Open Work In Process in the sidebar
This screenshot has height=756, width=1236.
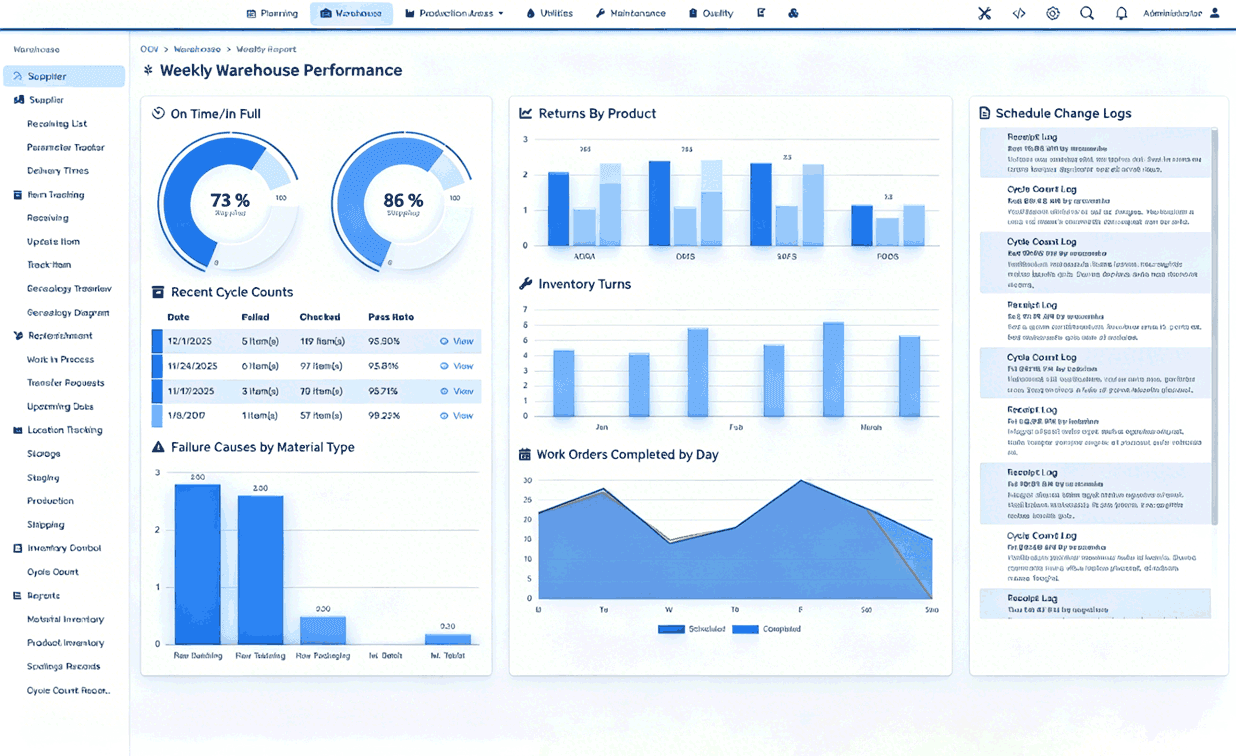pyautogui.click(x=60, y=360)
